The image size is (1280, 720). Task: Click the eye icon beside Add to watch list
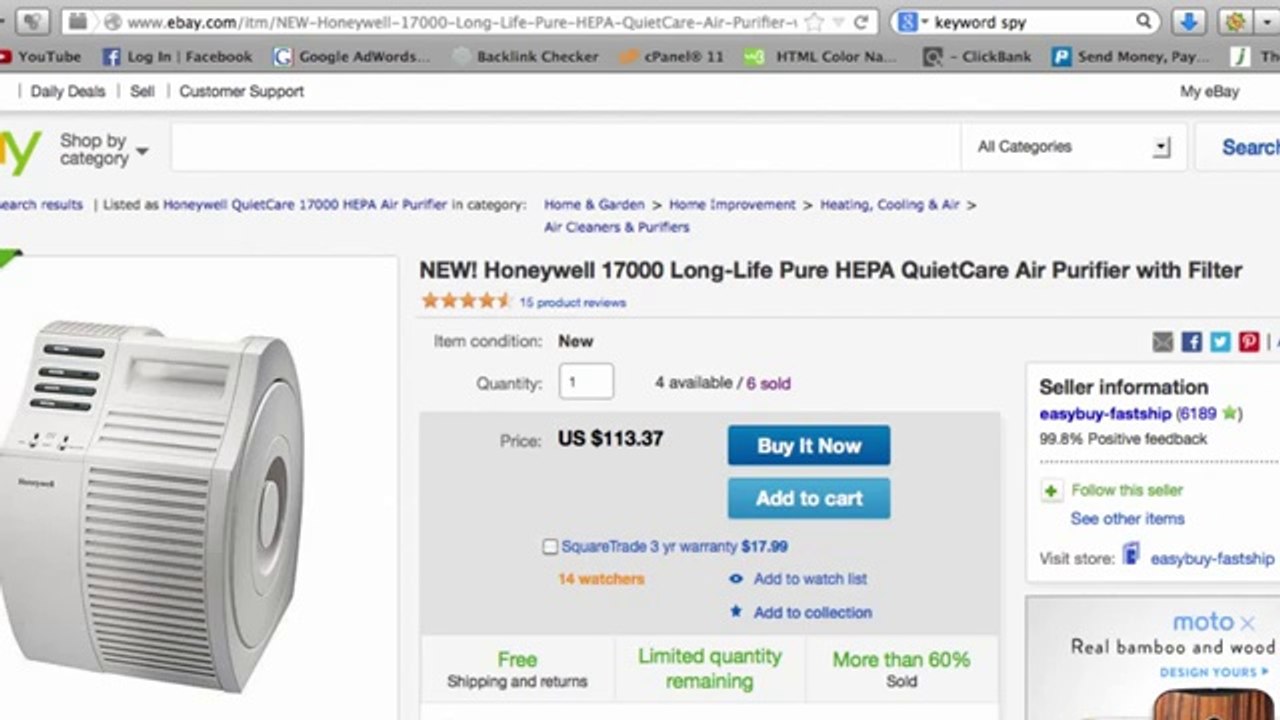click(736, 579)
